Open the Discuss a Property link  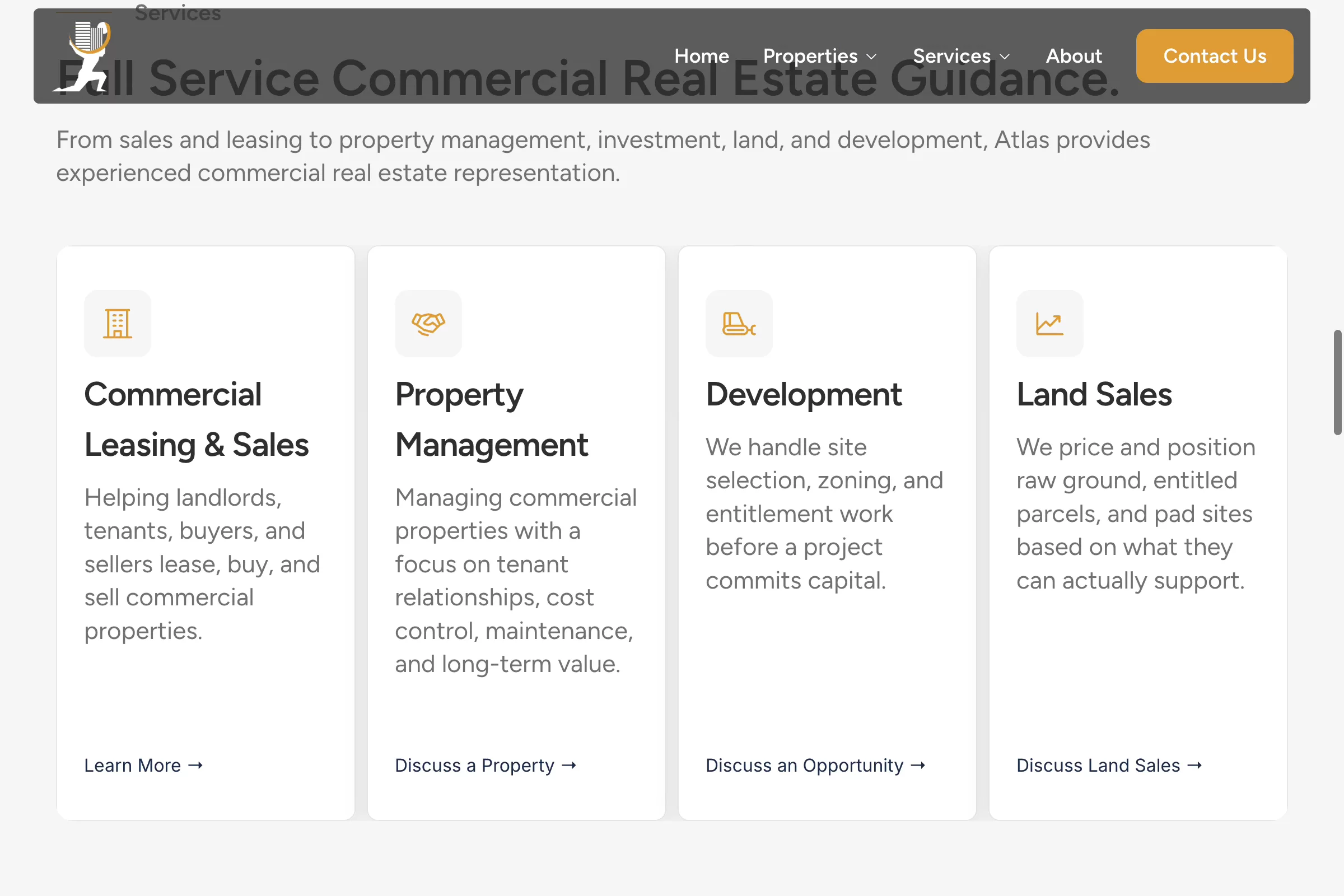(x=486, y=765)
